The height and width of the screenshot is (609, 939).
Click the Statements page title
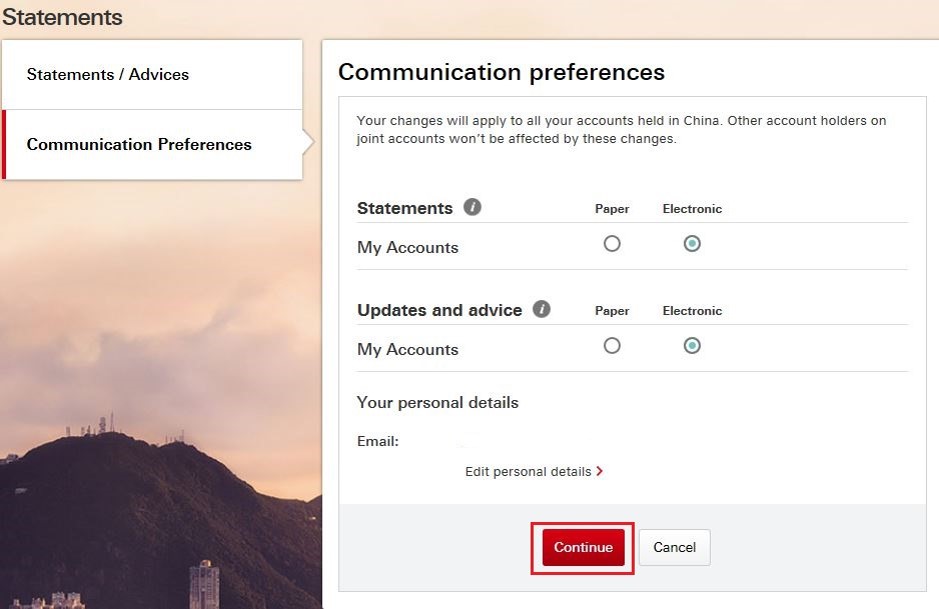click(x=62, y=17)
